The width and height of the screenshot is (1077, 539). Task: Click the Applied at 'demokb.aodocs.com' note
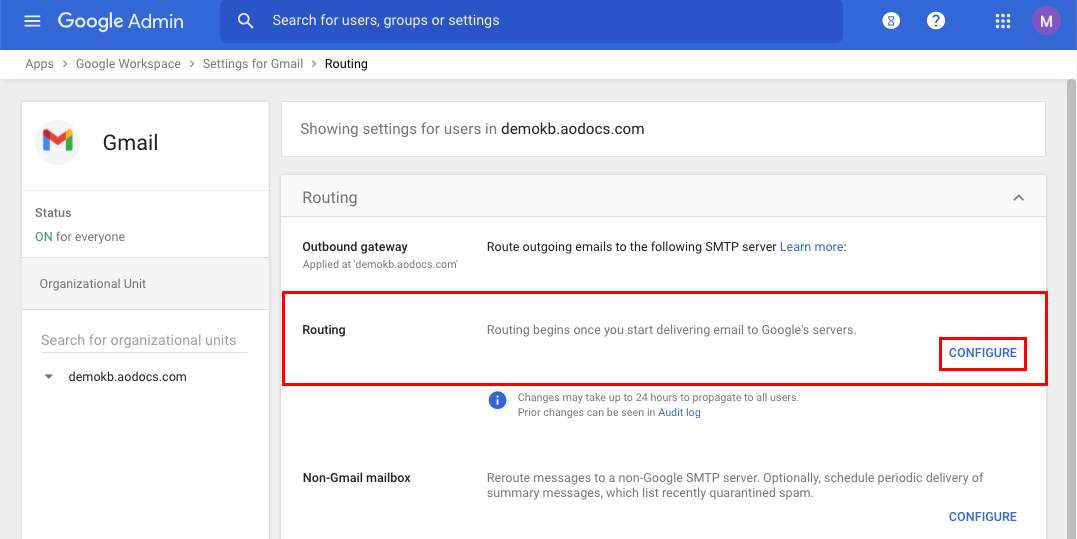point(380,264)
